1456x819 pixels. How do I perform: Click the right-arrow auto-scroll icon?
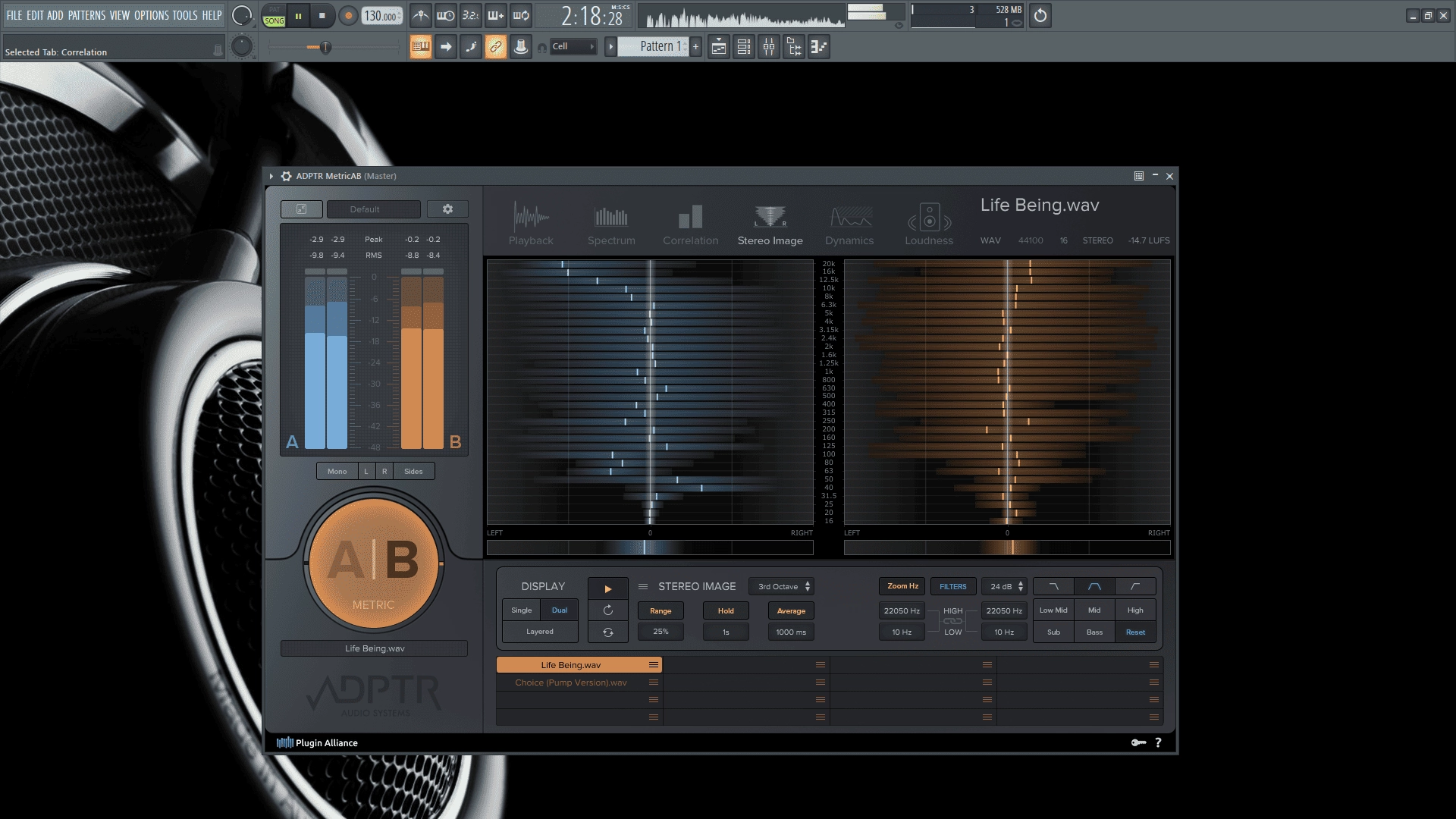pyautogui.click(x=446, y=47)
